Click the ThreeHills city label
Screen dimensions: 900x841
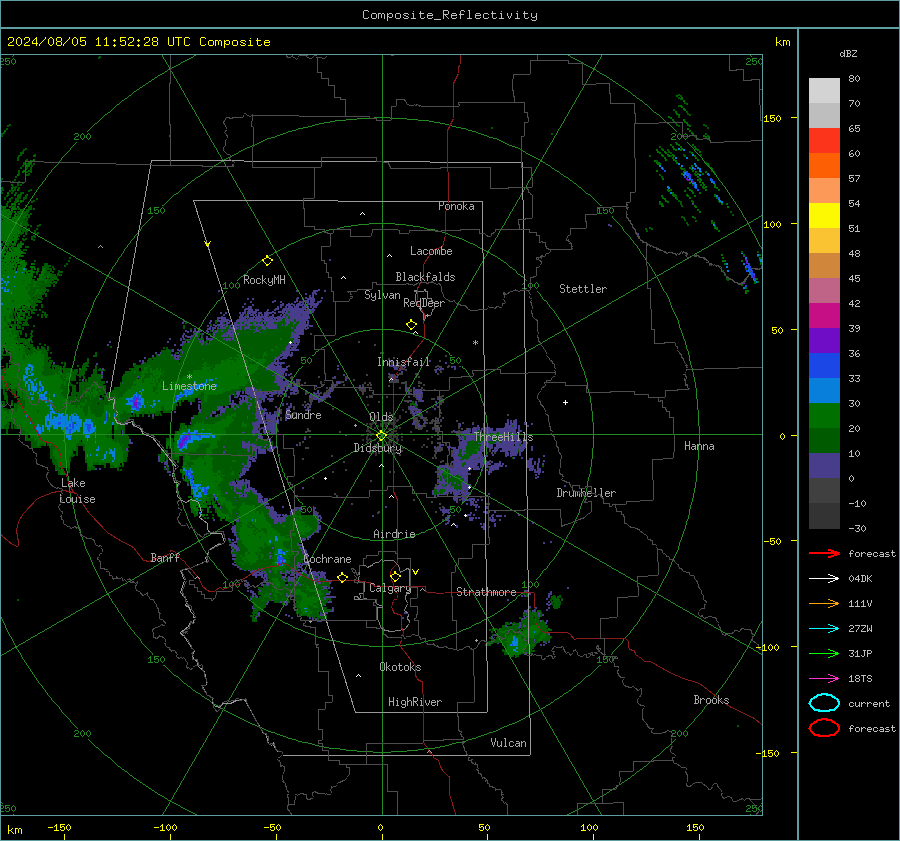[x=503, y=437]
